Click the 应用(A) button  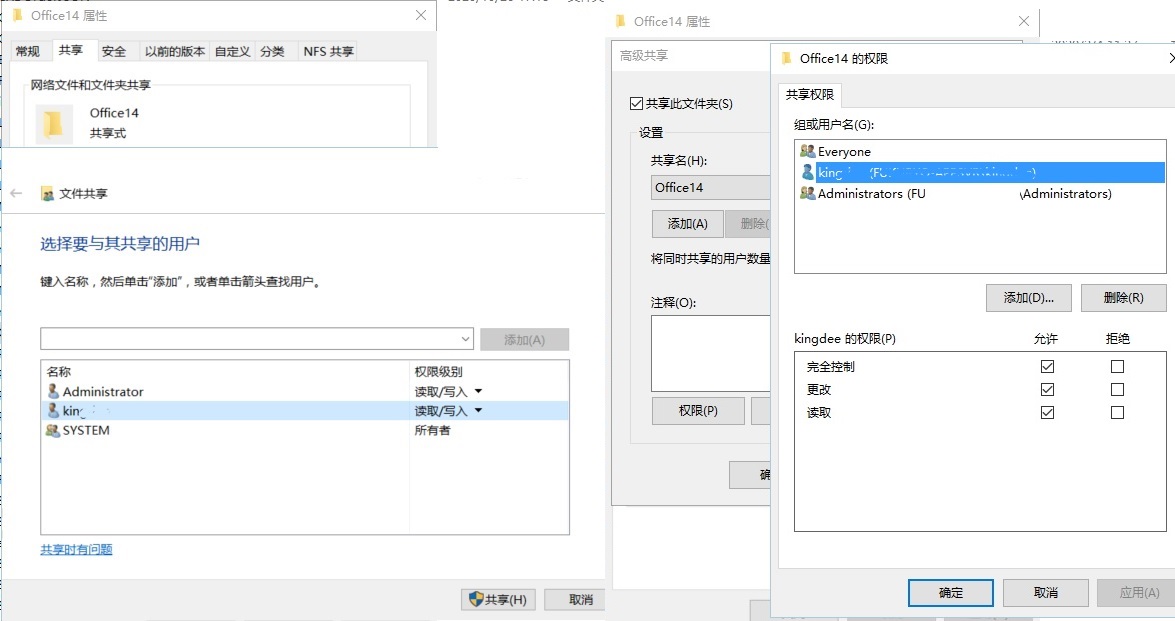pos(1137,593)
